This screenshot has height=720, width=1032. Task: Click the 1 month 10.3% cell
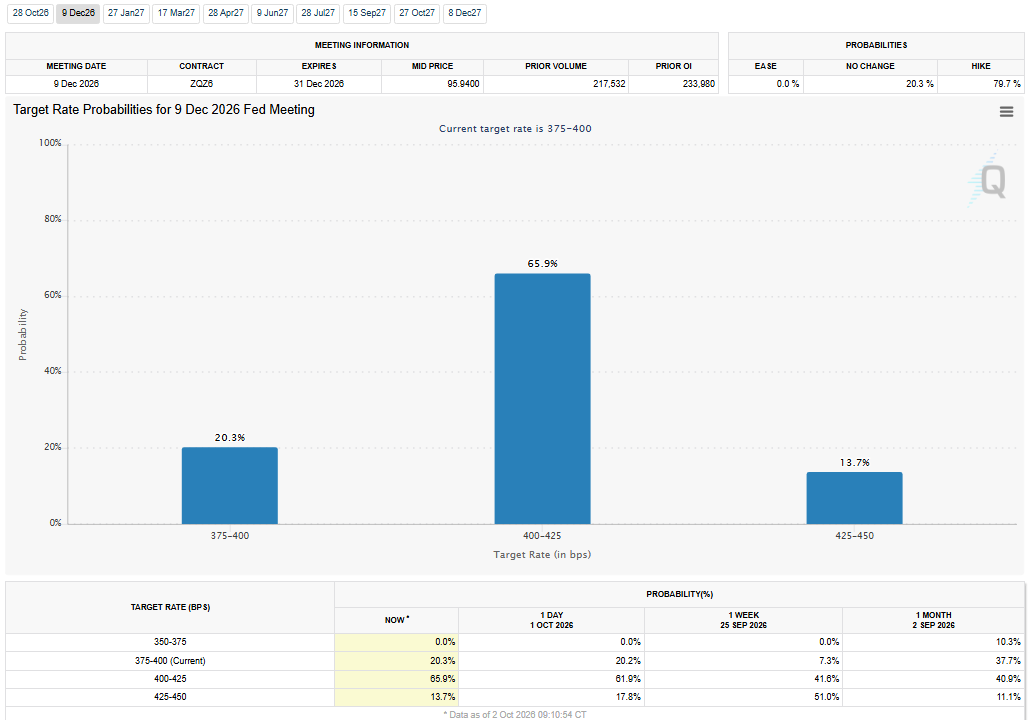point(933,642)
